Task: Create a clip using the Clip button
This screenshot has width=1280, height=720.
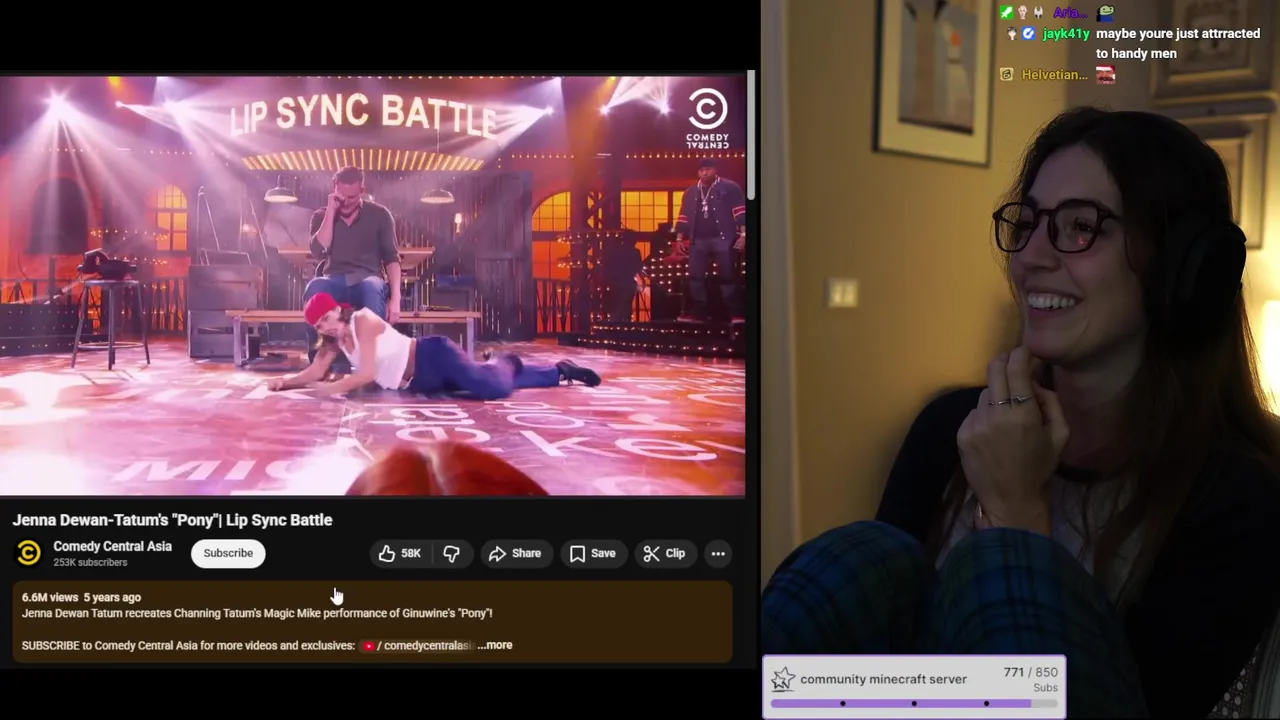Action: (664, 553)
